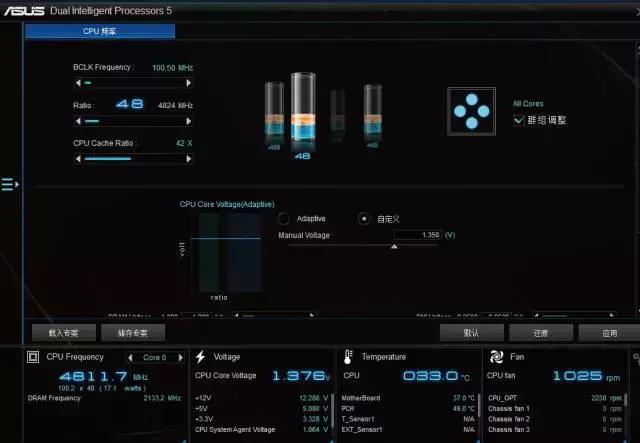Click the left arrow beside Core 0

[x=130, y=357]
